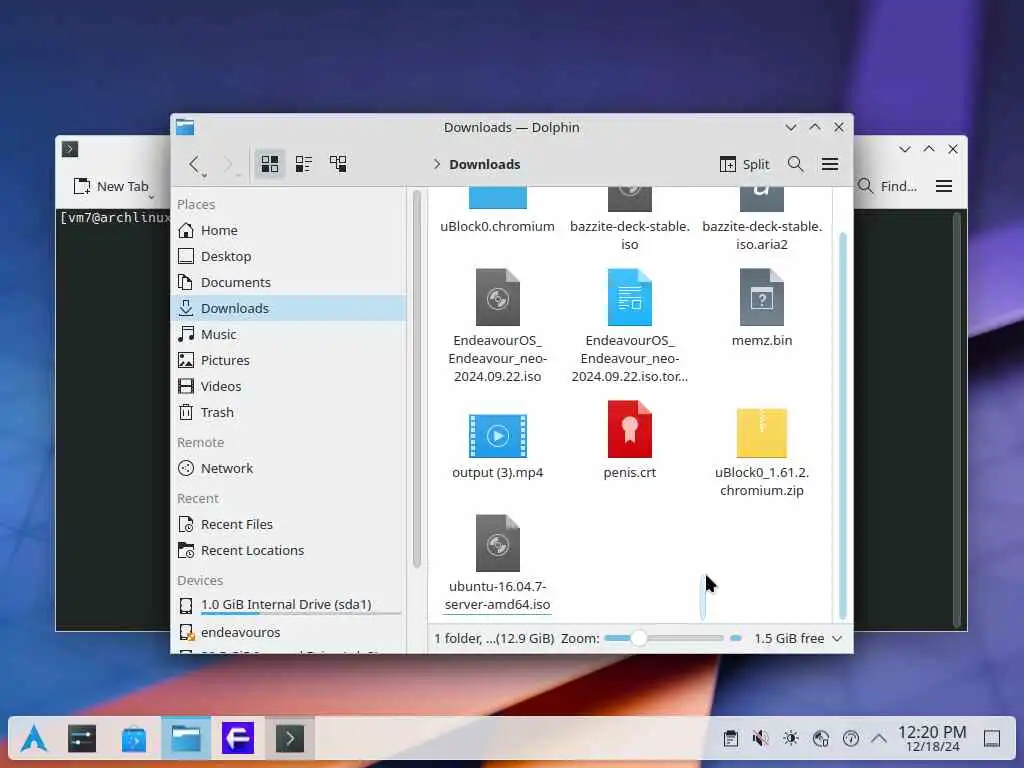Click the Dolphin window title bar icon
1024x768 pixels.
click(x=185, y=127)
